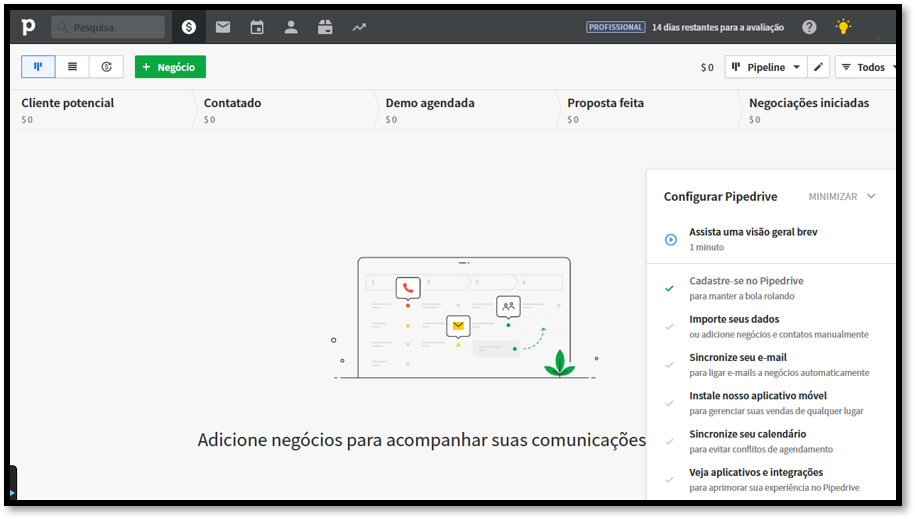Click the PROFISSIONAL plan badge

(615, 27)
